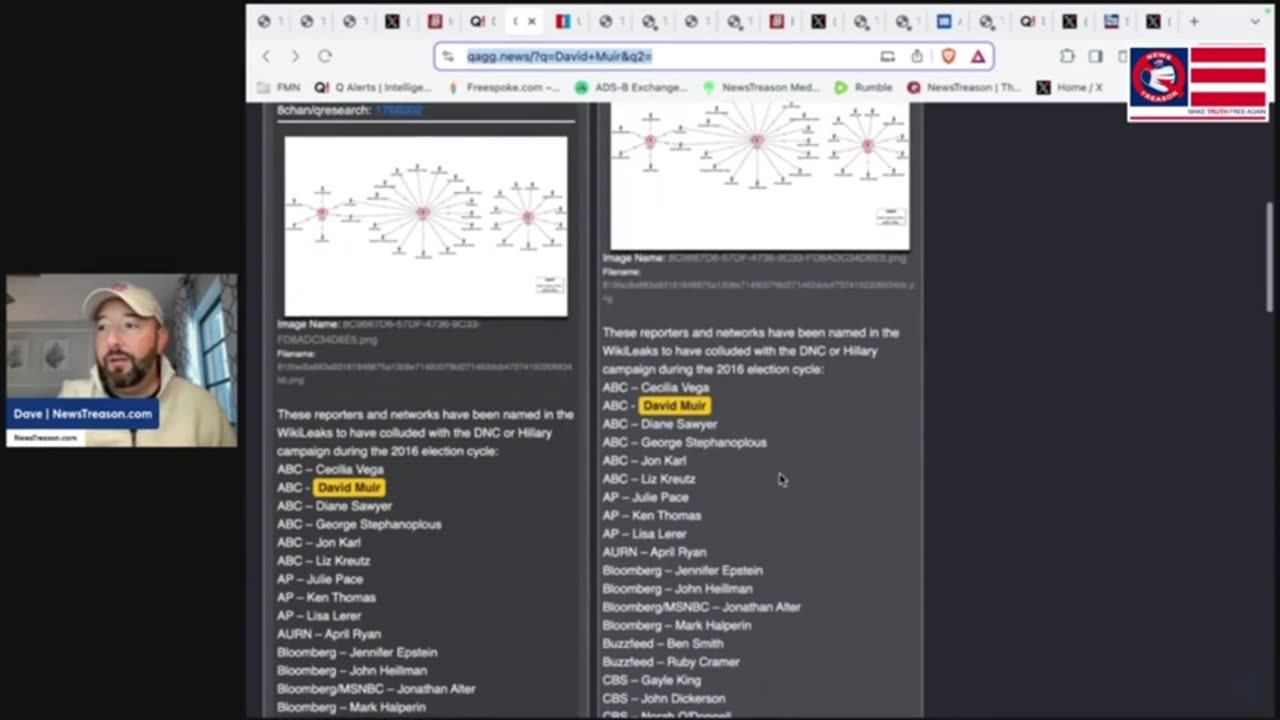
Task: Open the Brave Rewards triangle icon
Action: [x=977, y=57]
